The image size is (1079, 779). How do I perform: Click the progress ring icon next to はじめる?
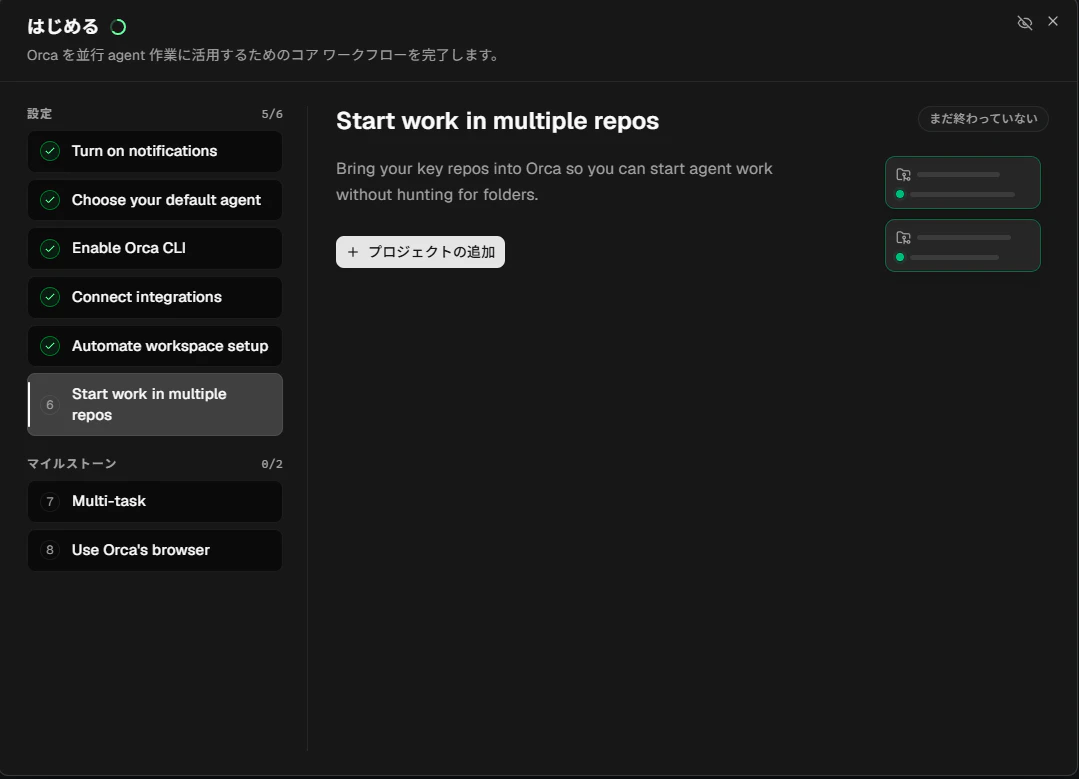click(x=118, y=27)
